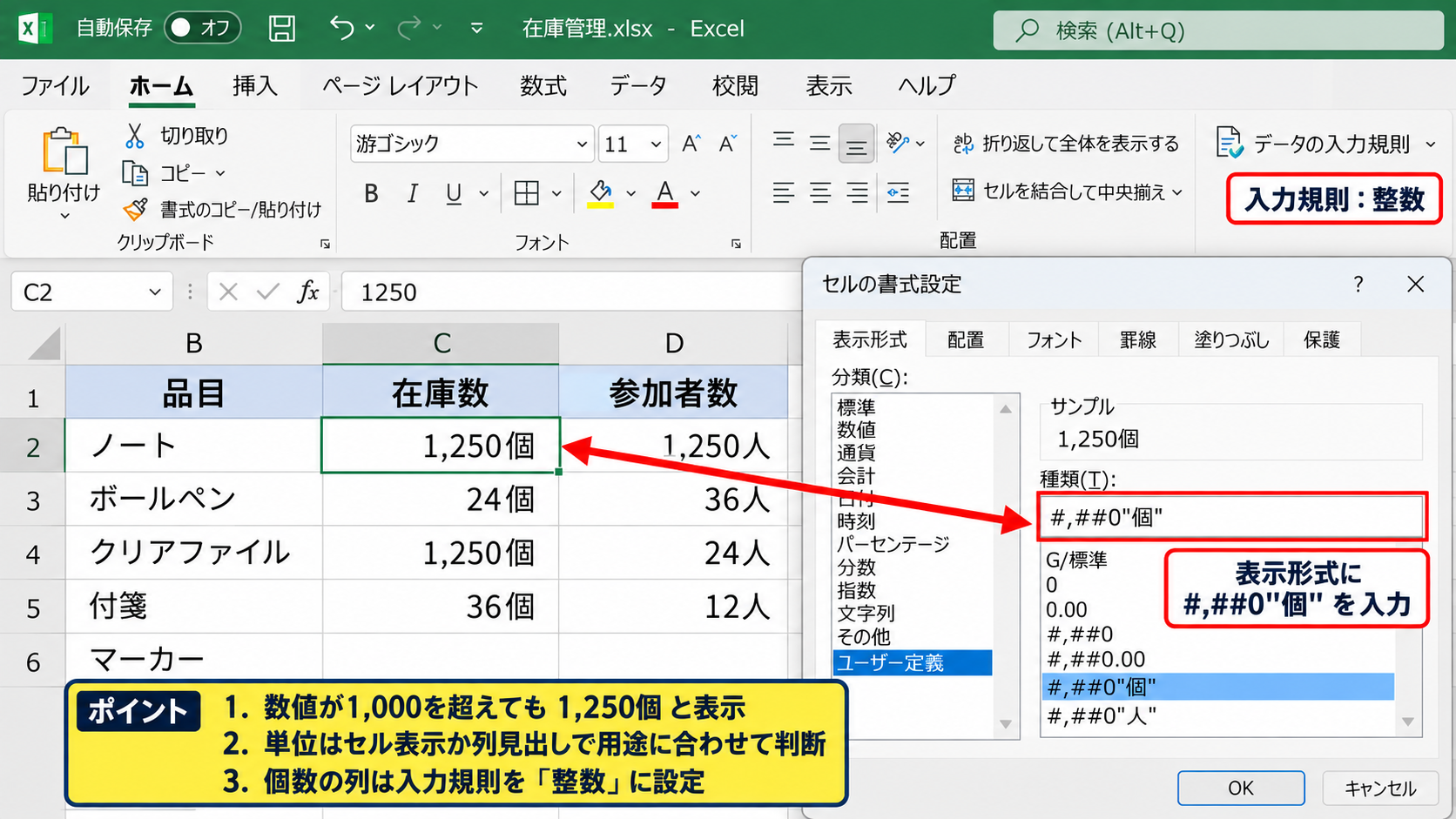
Task: Click Cancel in Format Cells dialog
Action: tap(1380, 789)
